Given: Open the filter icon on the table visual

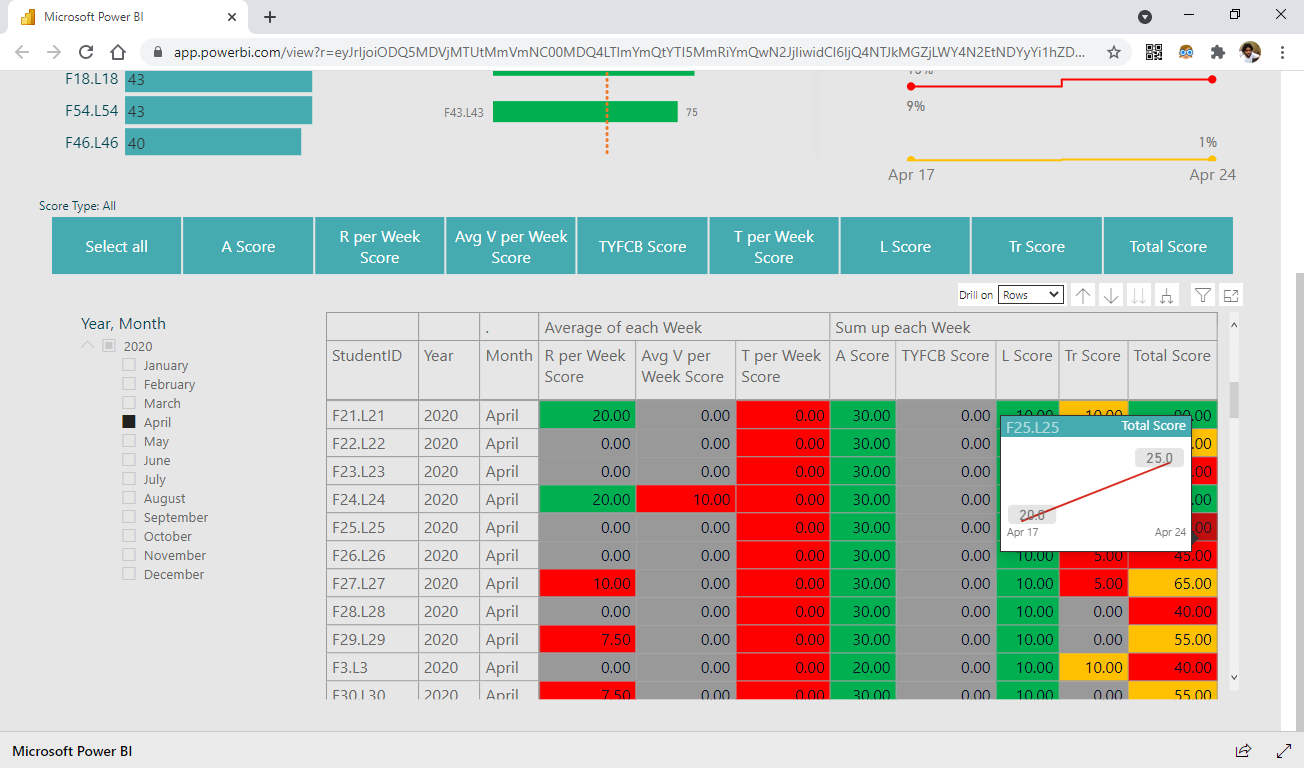Looking at the screenshot, I should tap(1202, 294).
